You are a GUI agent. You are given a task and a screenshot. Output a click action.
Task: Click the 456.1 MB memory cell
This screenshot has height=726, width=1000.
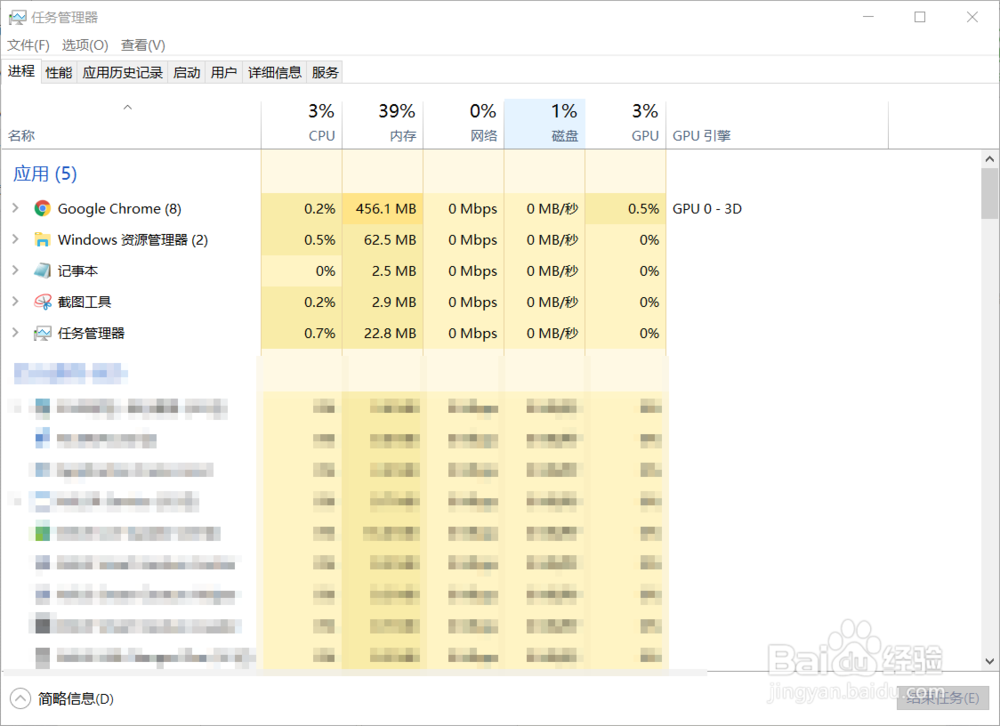tap(383, 209)
